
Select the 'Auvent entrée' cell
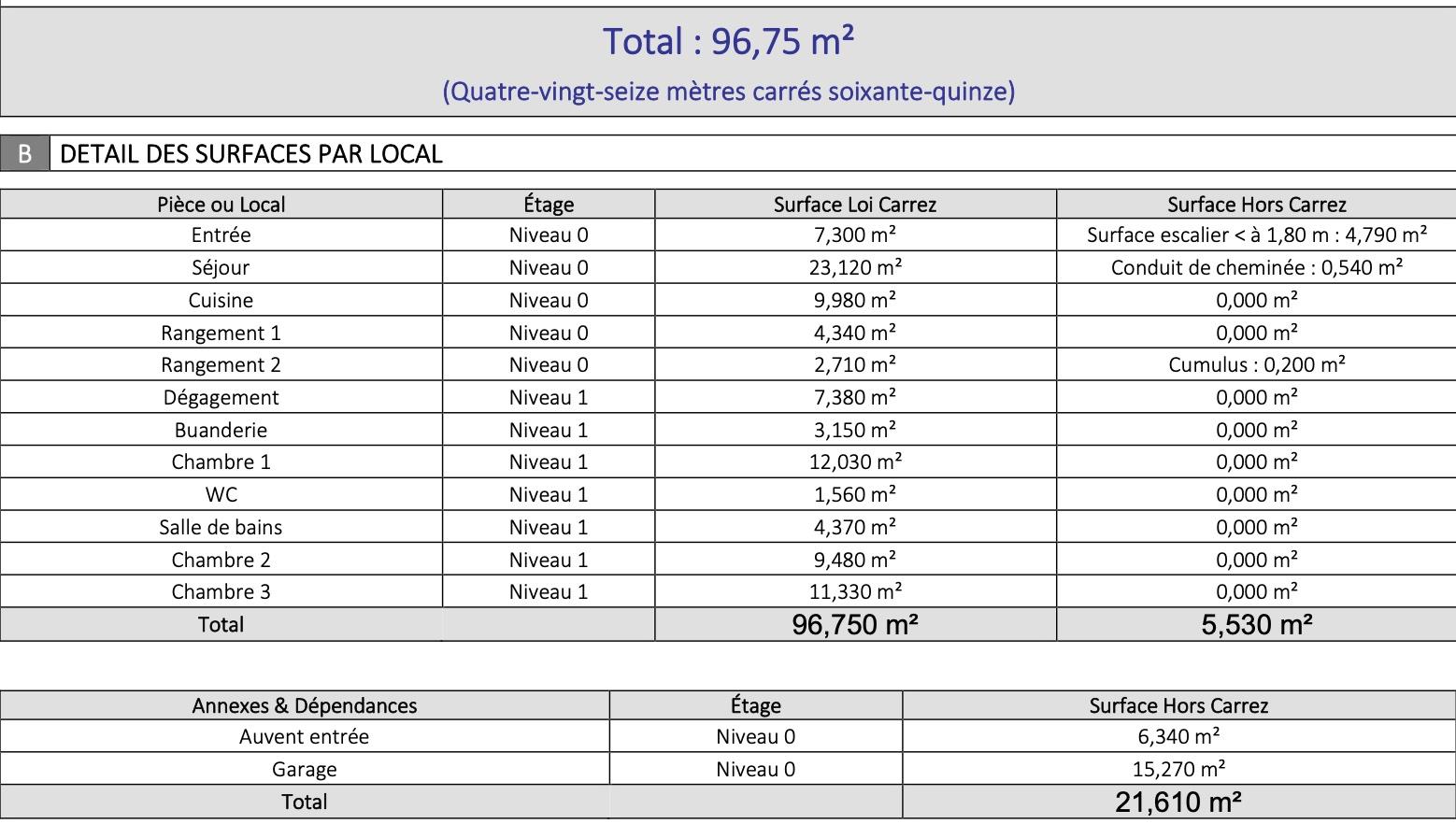point(305,737)
